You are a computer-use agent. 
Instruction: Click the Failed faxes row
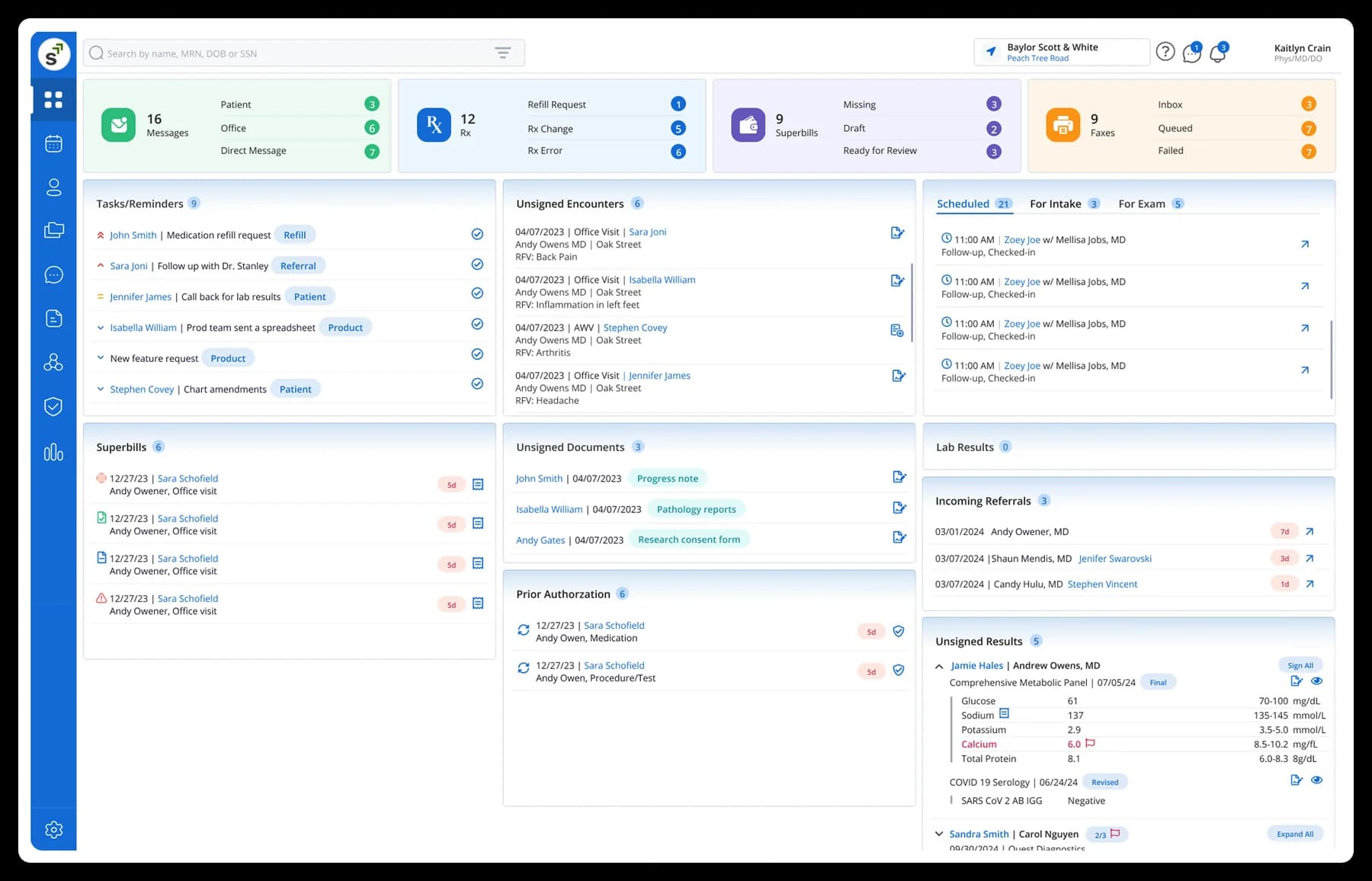click(1236, 151)
